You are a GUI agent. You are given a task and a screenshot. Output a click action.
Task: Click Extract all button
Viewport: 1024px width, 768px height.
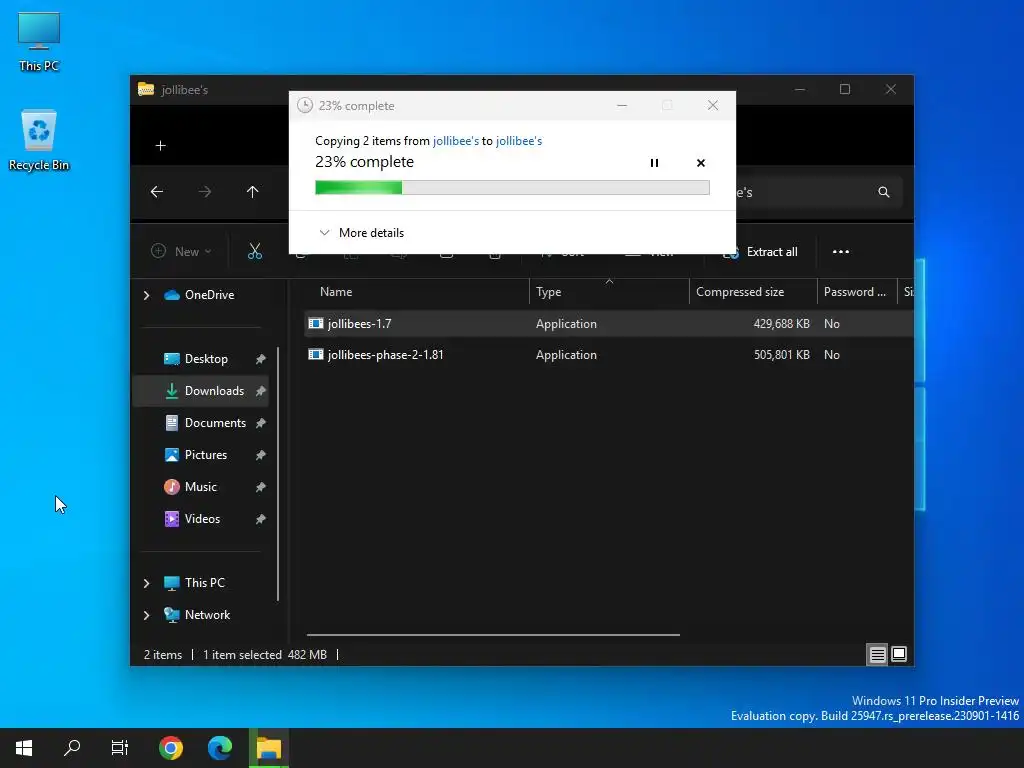point(760,251)
